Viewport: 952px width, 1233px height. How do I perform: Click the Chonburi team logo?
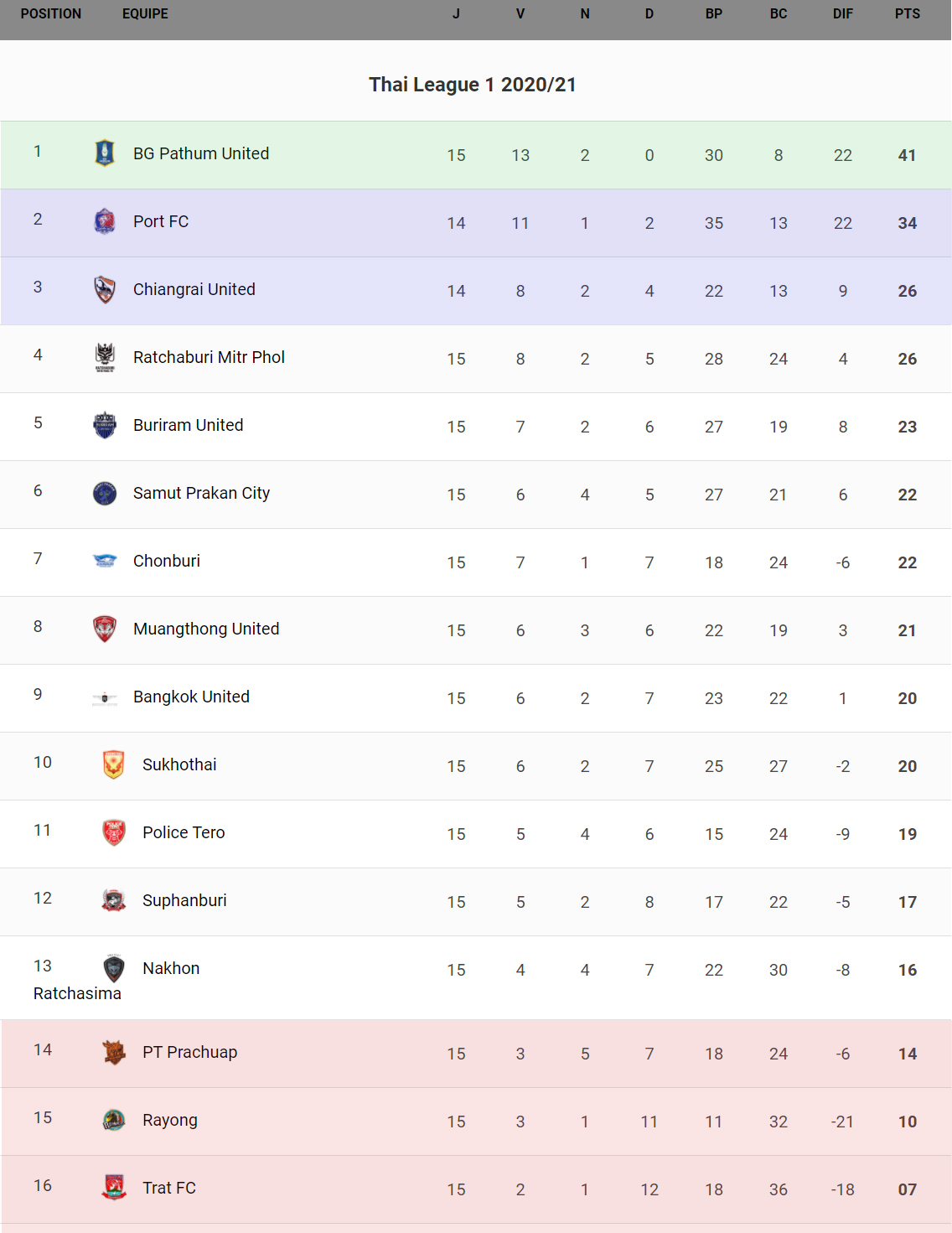tap(105, 561)
